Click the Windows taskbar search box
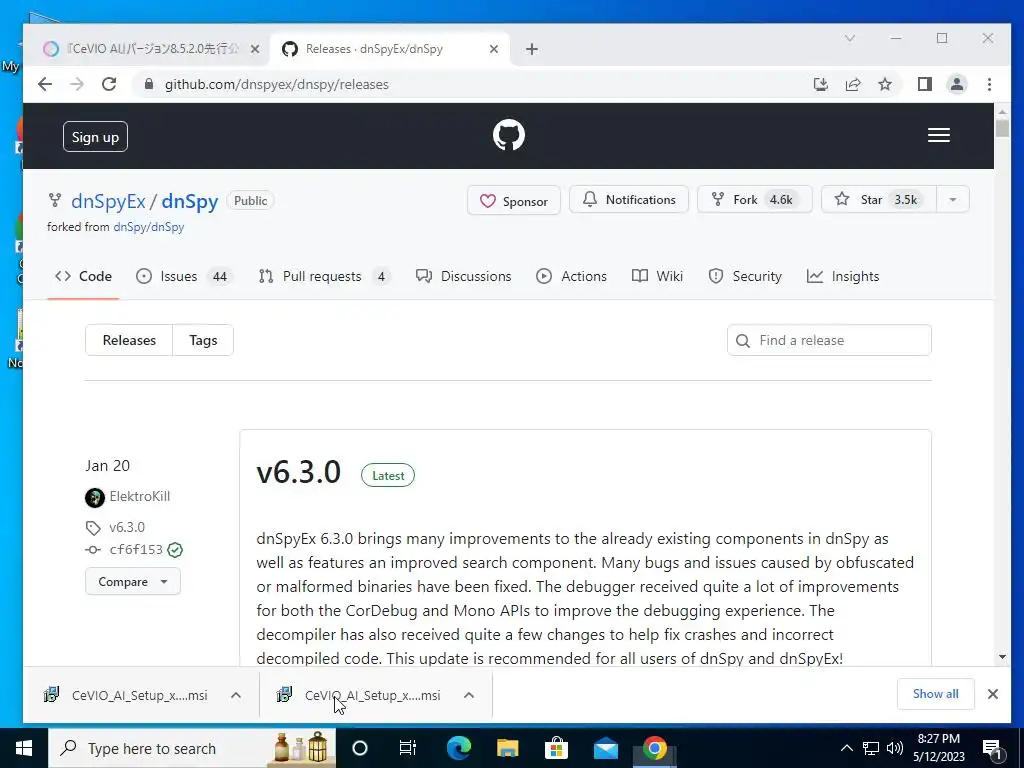This screenshot has height=768, width=1024. coord(192,748)
